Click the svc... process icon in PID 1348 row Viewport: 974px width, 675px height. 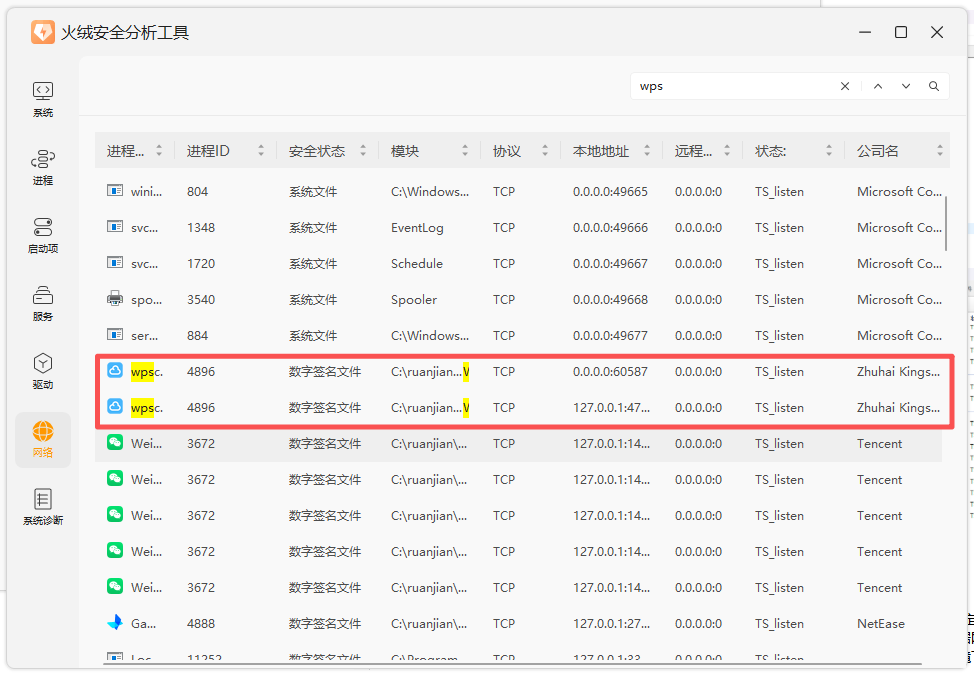(x=115, y=227)
